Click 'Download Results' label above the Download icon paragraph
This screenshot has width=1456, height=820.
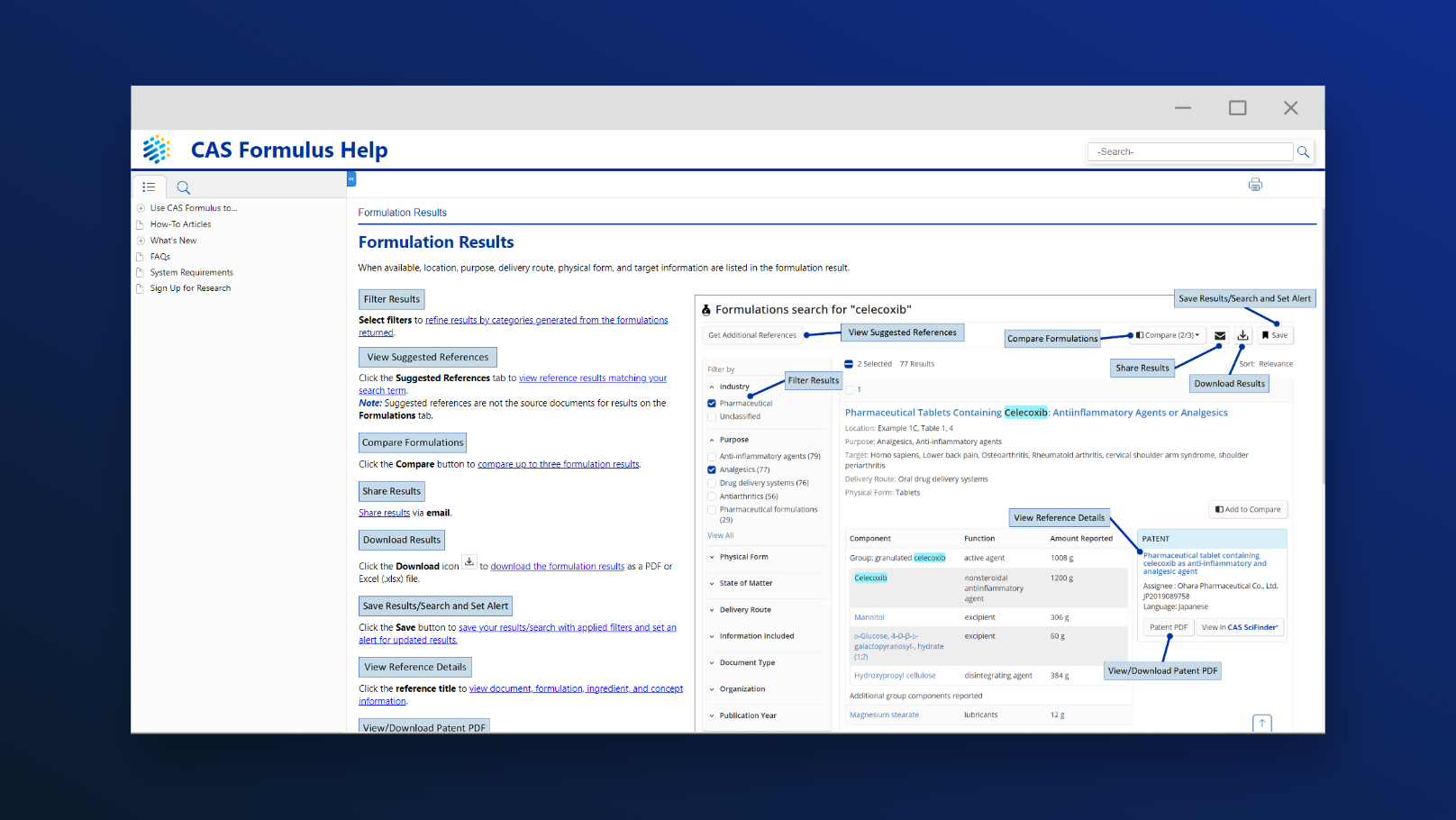coord(402,540)
